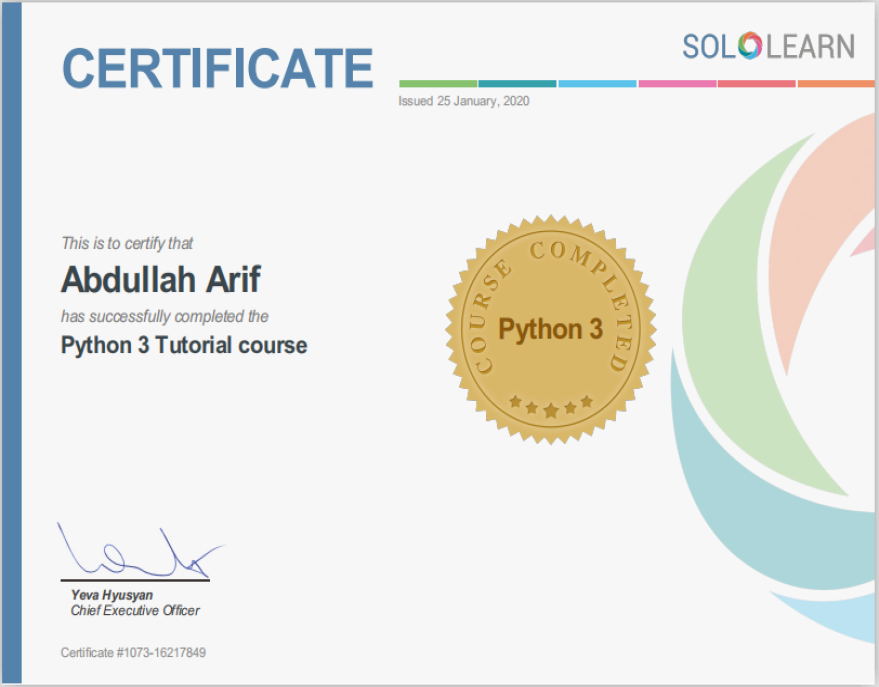This screenshot has height=687, width=879.
Task: Click the handwritten CEO signature
Action: click(x=140, y=551)
